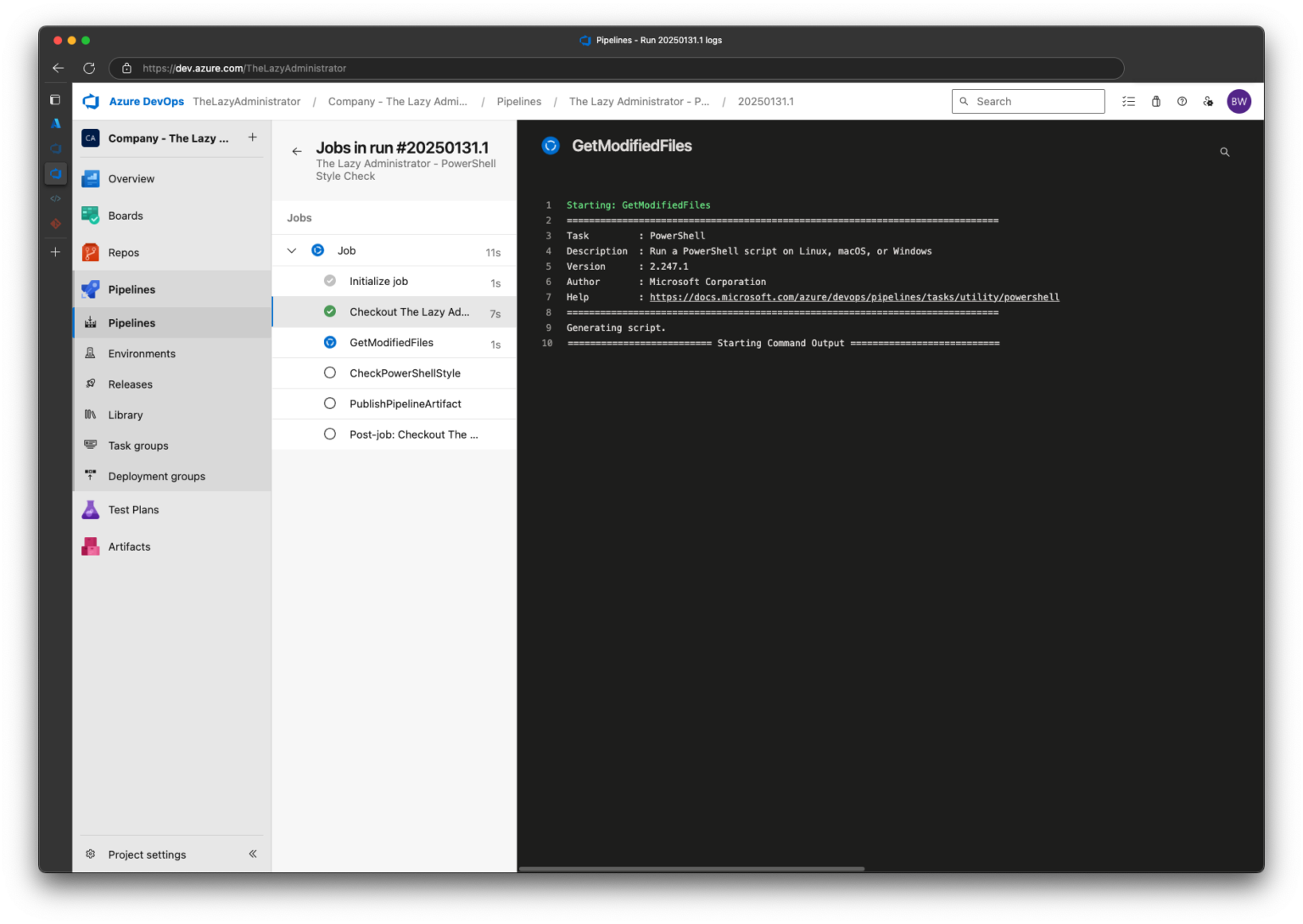
Task: Open Artifacts in the sidebar
Action: pos(172,547)
